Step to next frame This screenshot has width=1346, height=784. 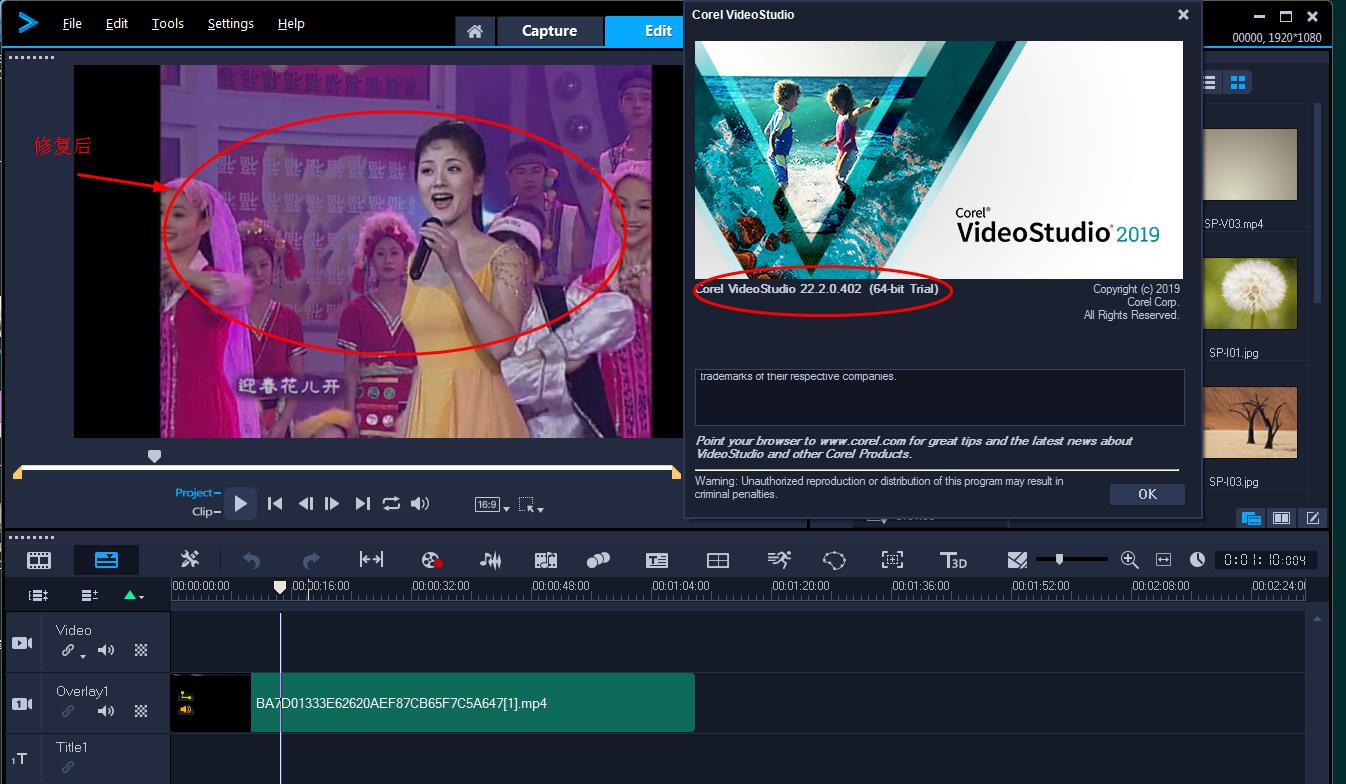pos(332,504)
